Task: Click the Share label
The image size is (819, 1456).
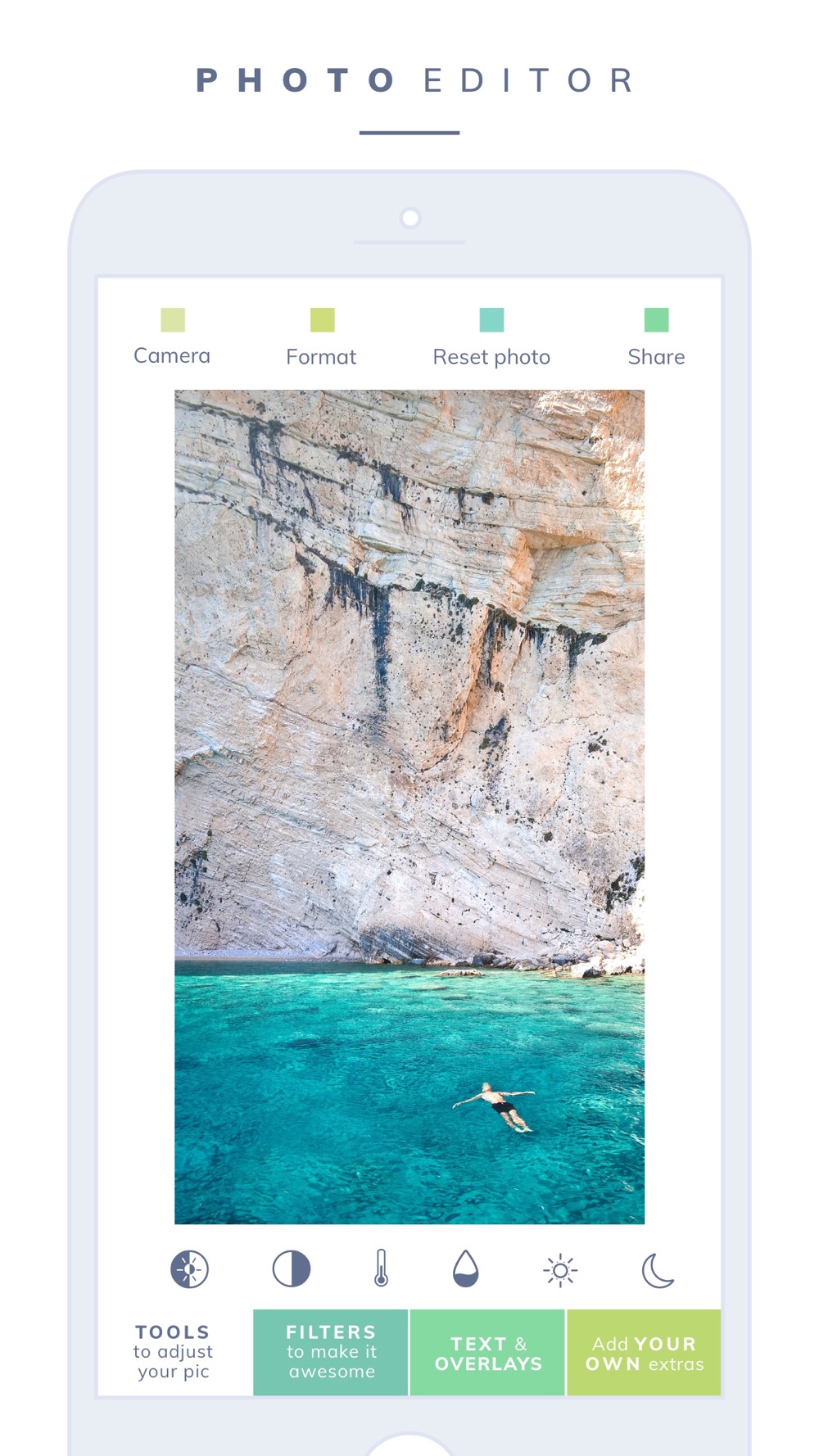Action: point(656,357)
